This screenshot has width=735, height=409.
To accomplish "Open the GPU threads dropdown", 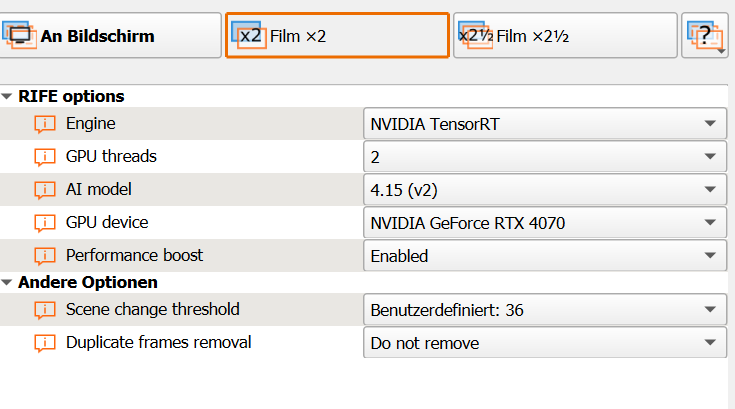I will coord(543,157).
